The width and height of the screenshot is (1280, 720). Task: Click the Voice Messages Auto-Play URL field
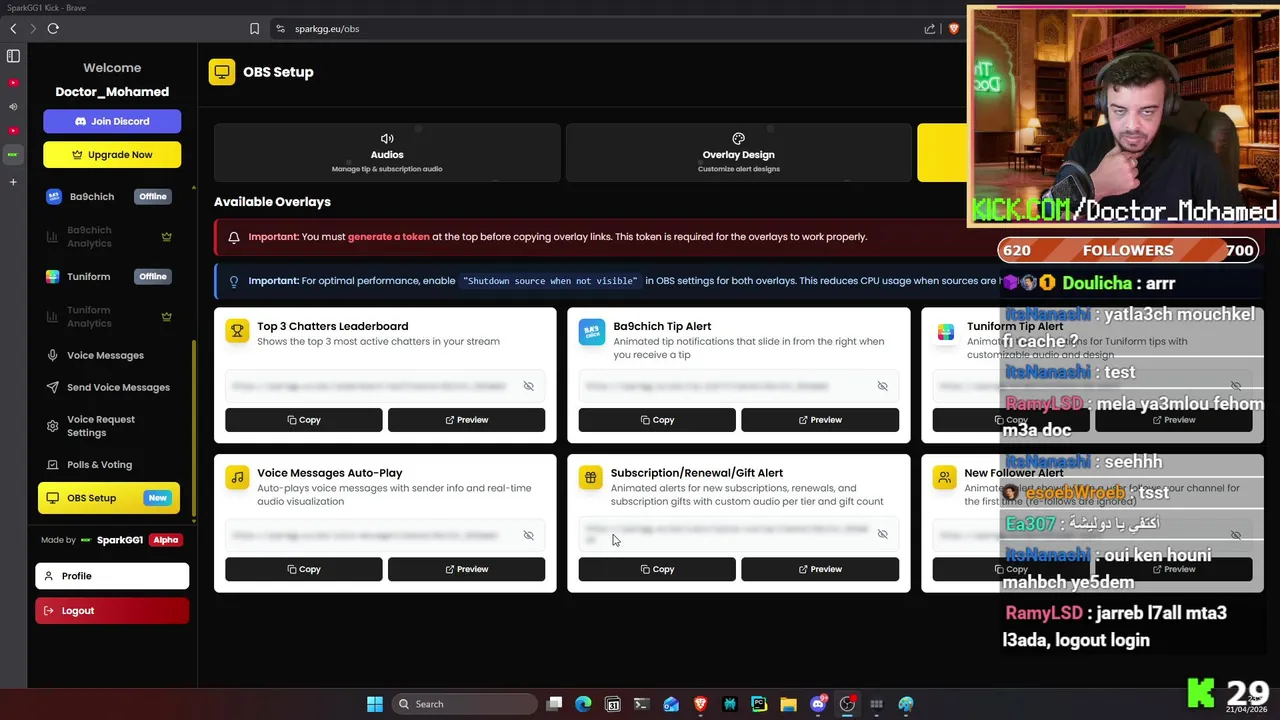385,535
